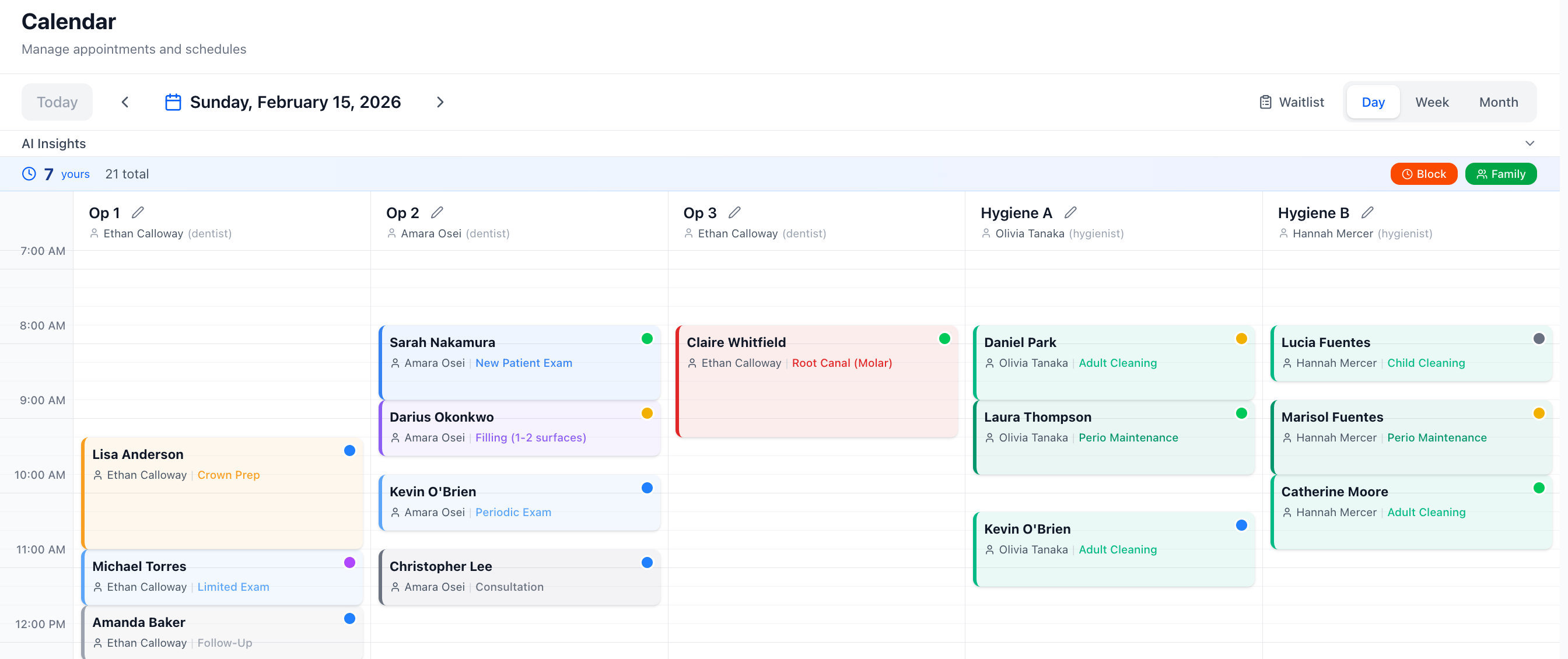Image resolution: width=1568 pixels, height=659 pixels.
Task: Open the Waitlist clipboard icon
Action: (x=1265, y=102)
